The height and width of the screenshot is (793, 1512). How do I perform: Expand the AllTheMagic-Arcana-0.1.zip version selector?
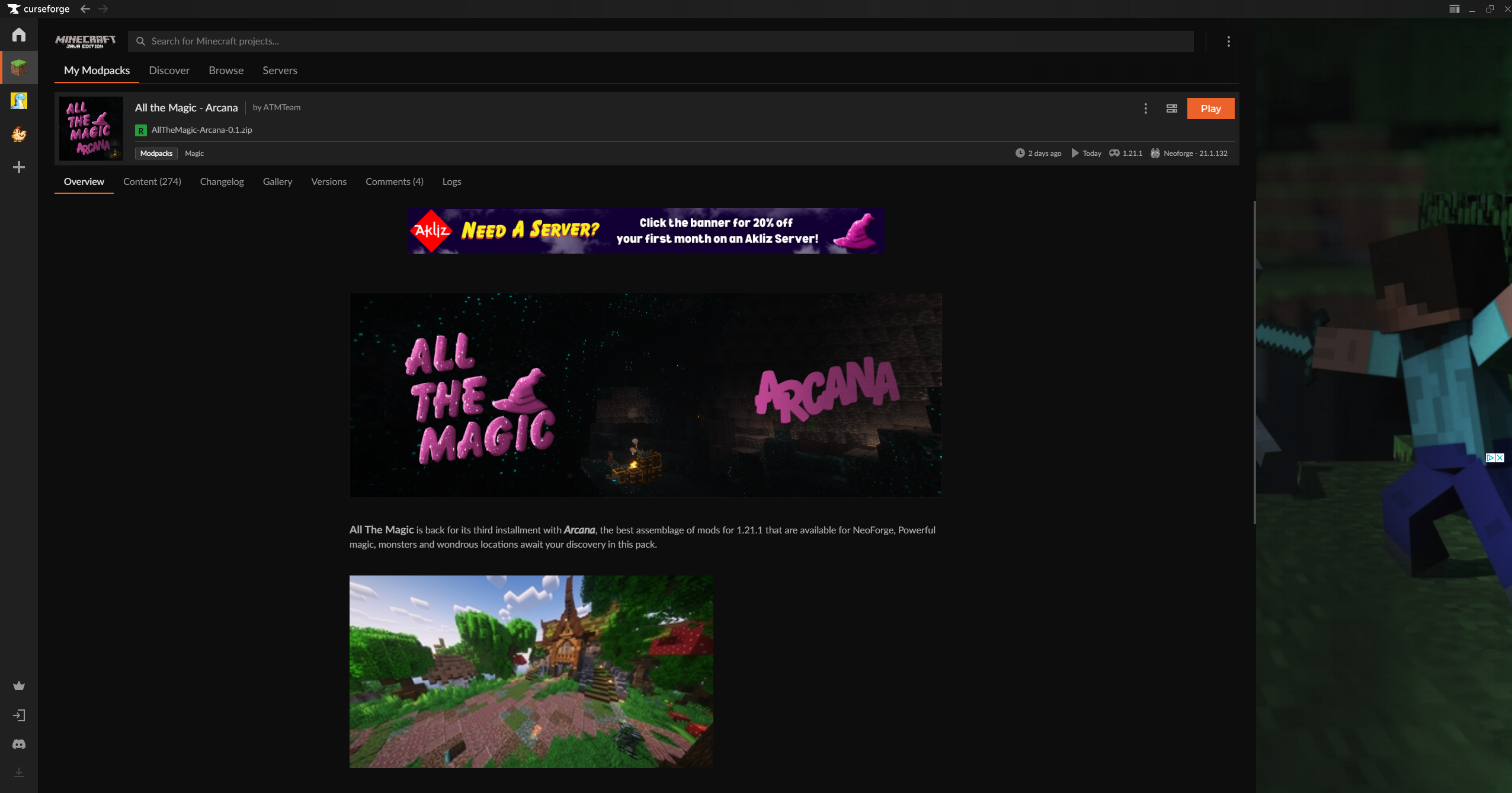201,129
